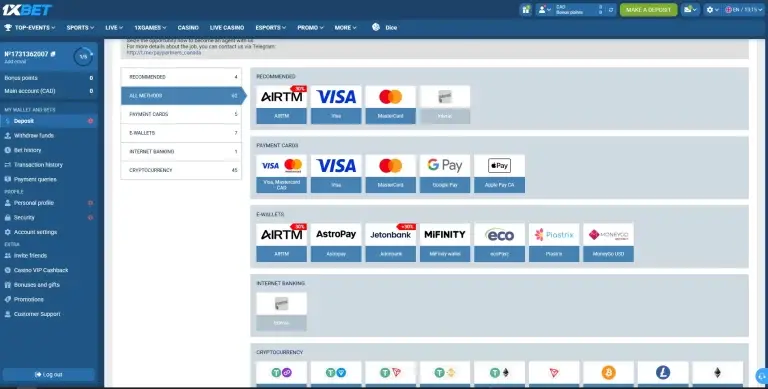
Task: Choose MasterCard in the Payment Cards section
Action: 390,174
